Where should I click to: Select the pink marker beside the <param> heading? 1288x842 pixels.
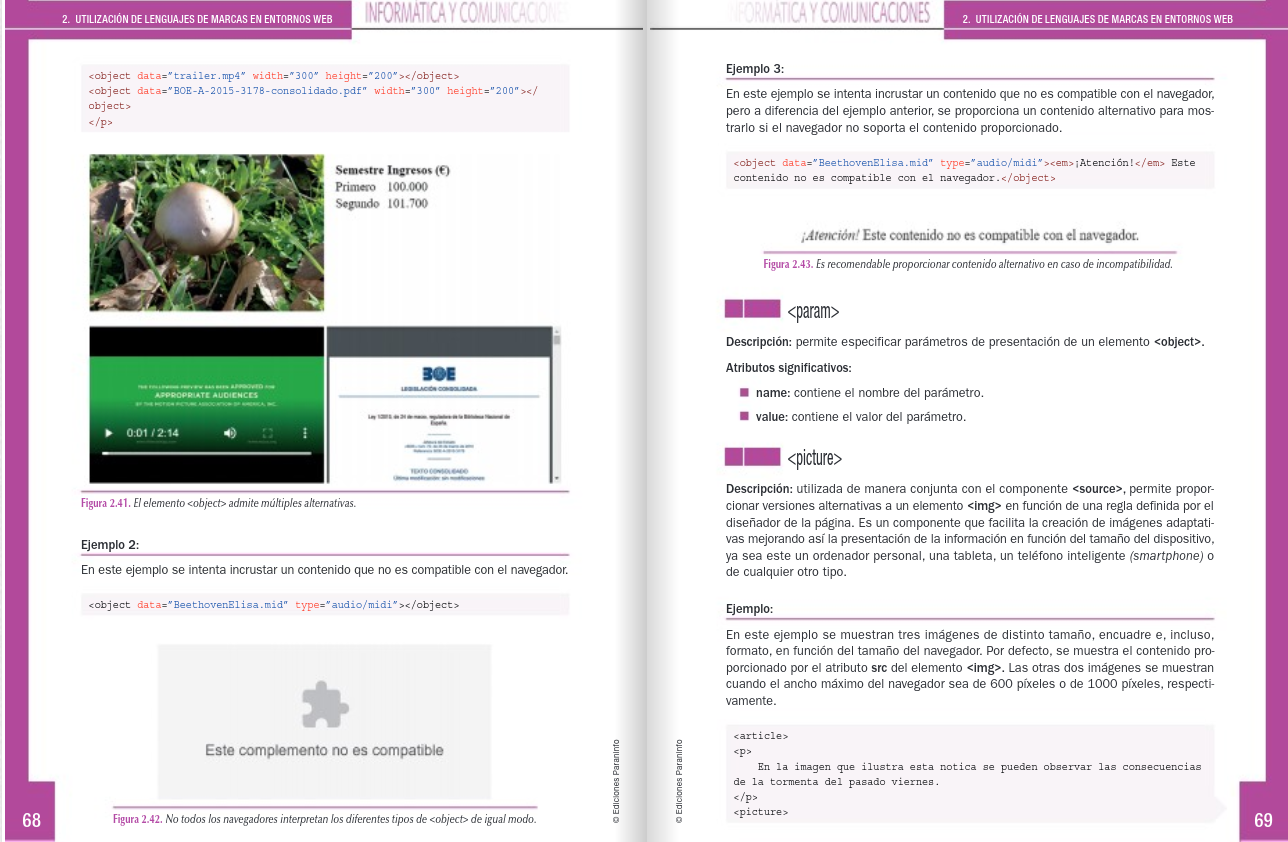[751, 310]
